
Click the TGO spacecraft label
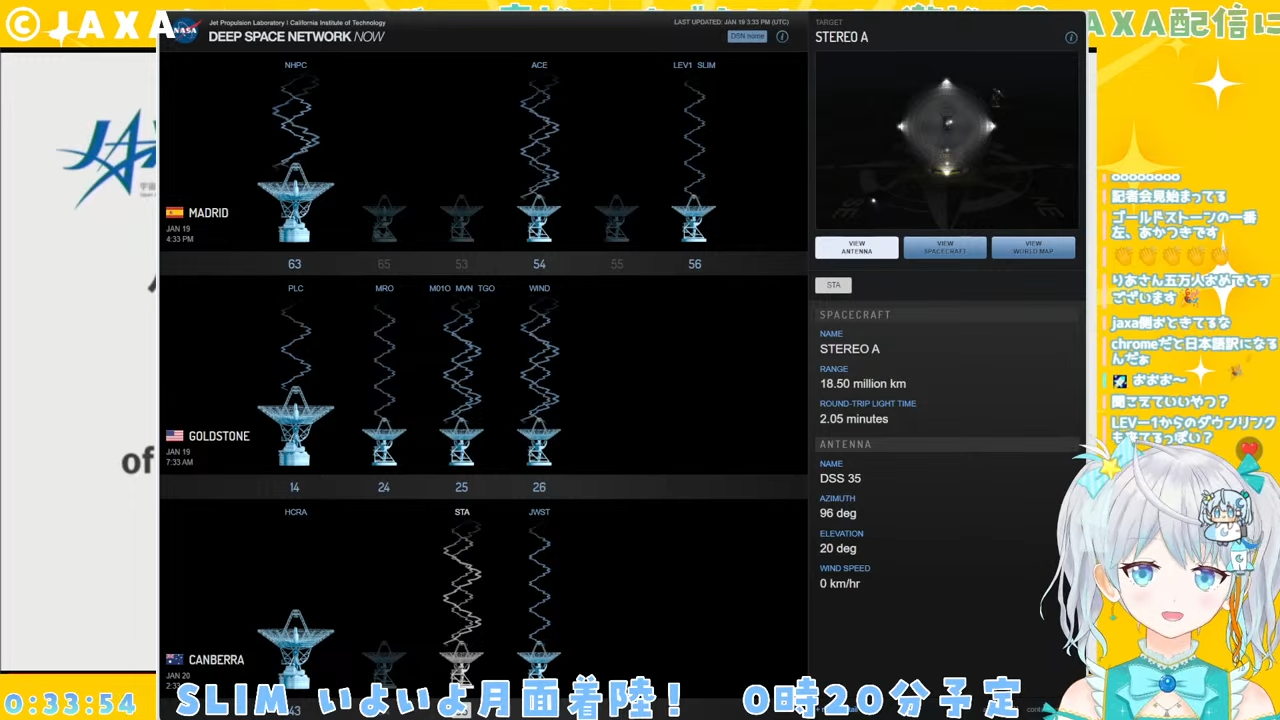pos(486,288)
